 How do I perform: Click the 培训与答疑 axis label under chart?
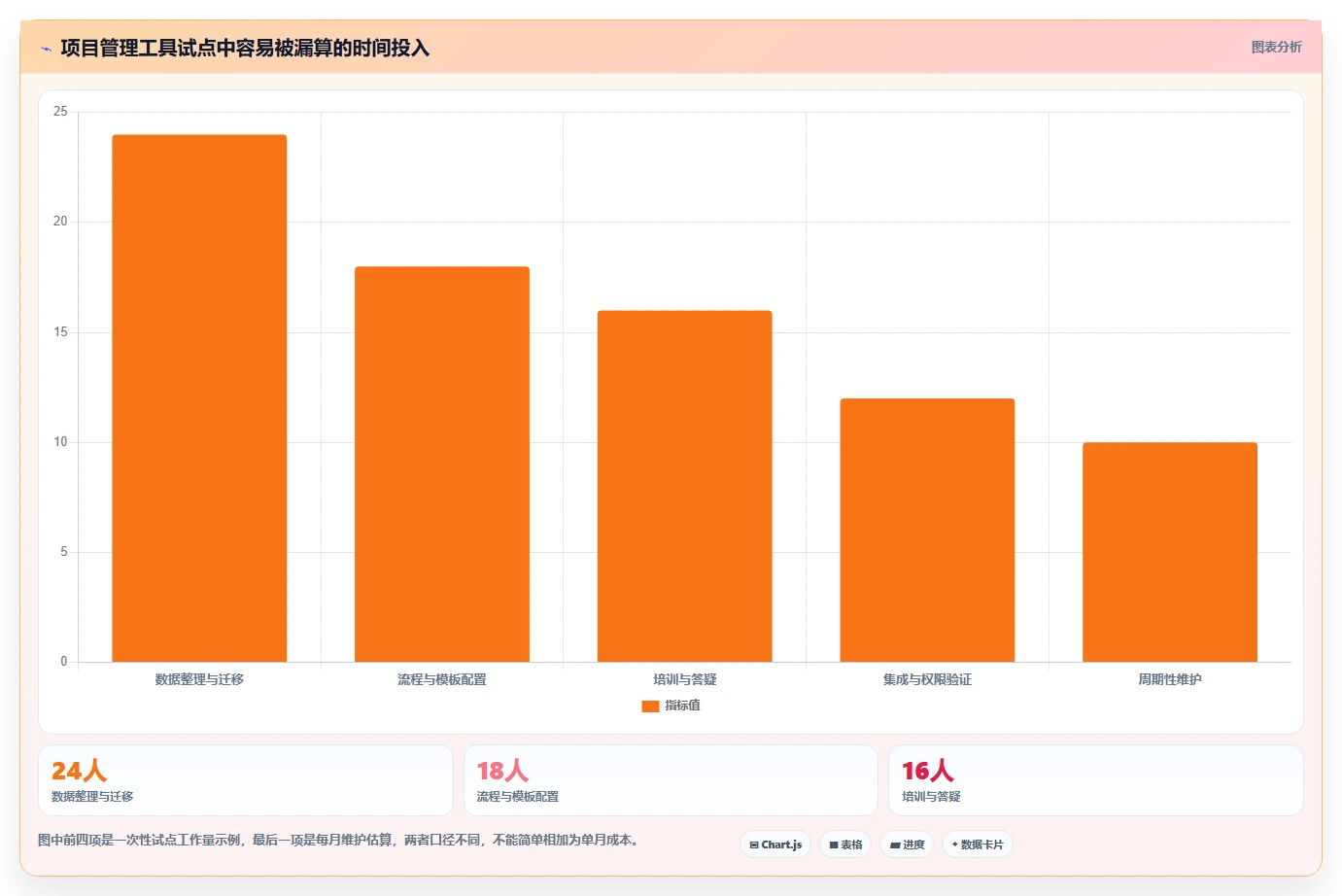pos(685,679)
